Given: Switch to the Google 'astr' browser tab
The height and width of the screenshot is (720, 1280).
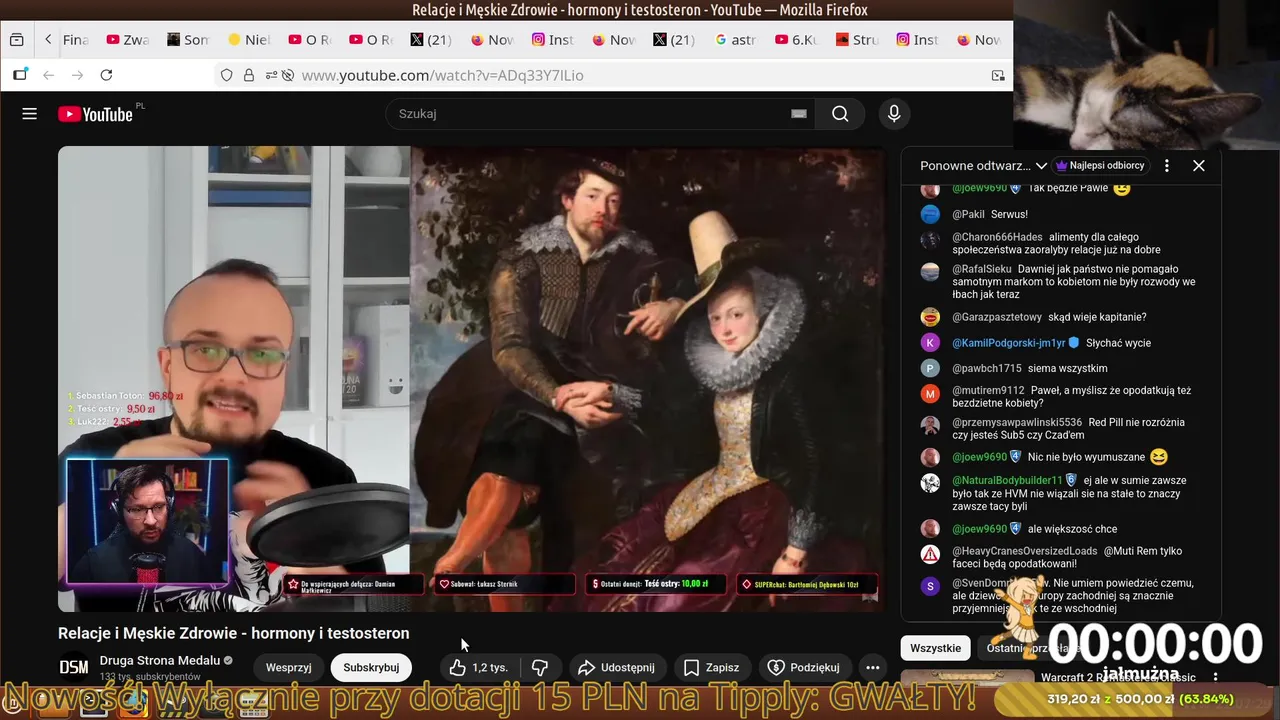Looking at the screenshot, I should tap(735, 40).
